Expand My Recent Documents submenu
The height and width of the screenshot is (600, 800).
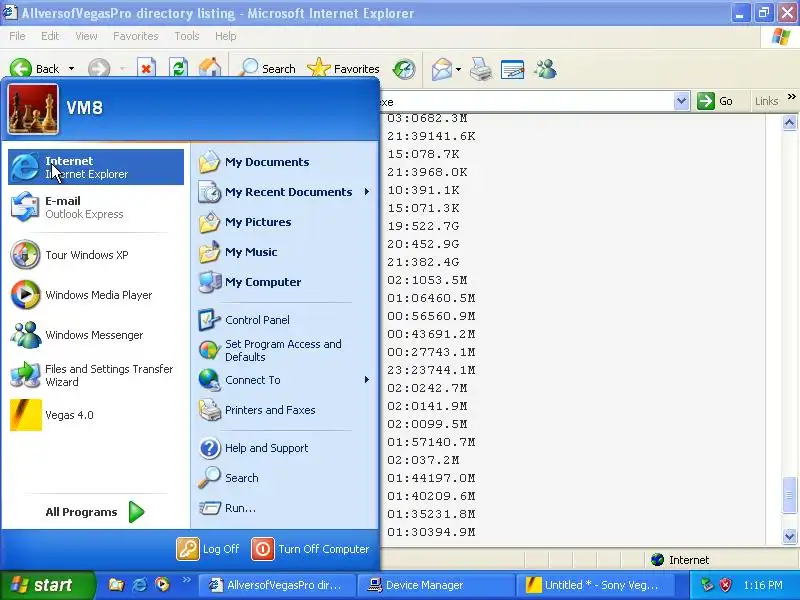click(284, 192)
